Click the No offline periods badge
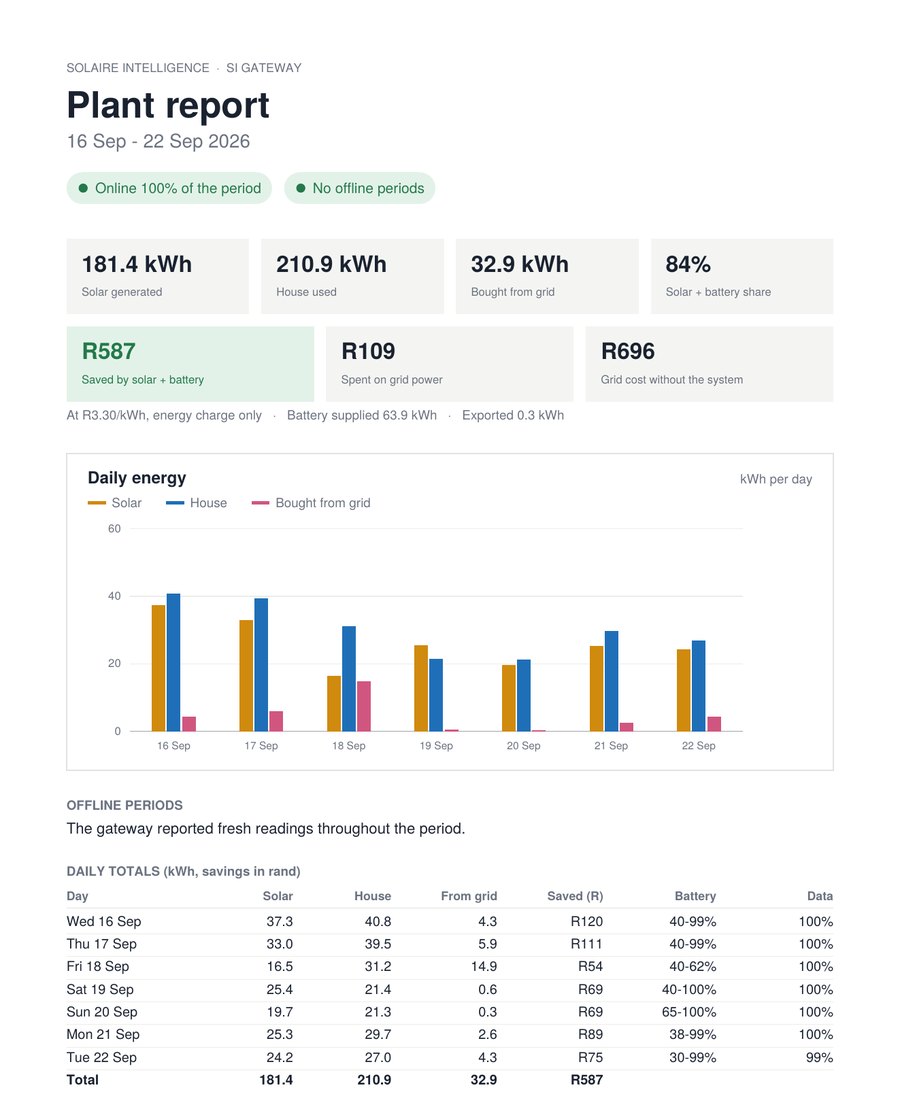This screenshot has height=1094, width=900. click(359, 188)
